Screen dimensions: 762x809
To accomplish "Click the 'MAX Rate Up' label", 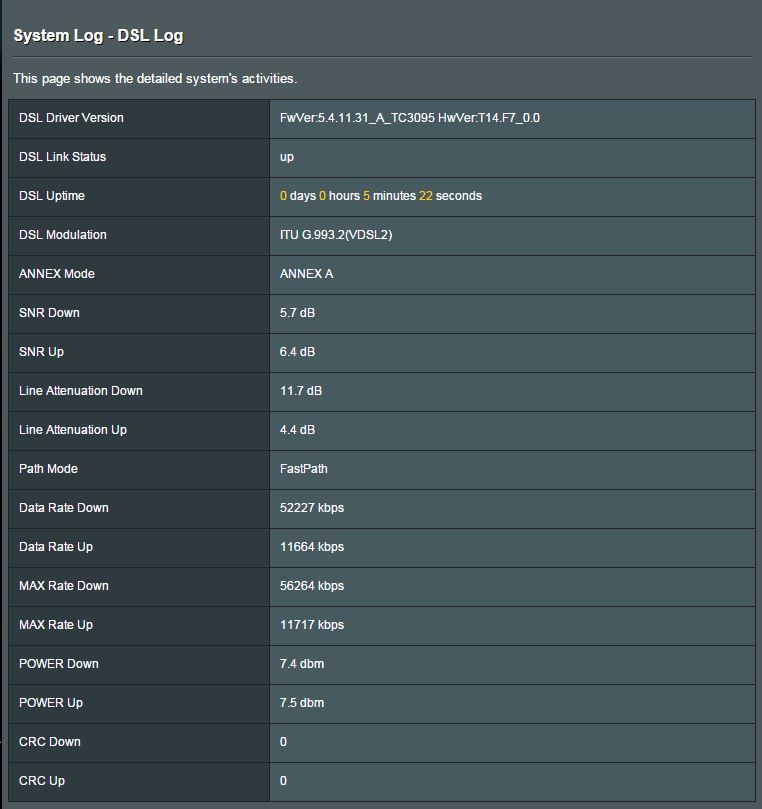I will [56, 625].
